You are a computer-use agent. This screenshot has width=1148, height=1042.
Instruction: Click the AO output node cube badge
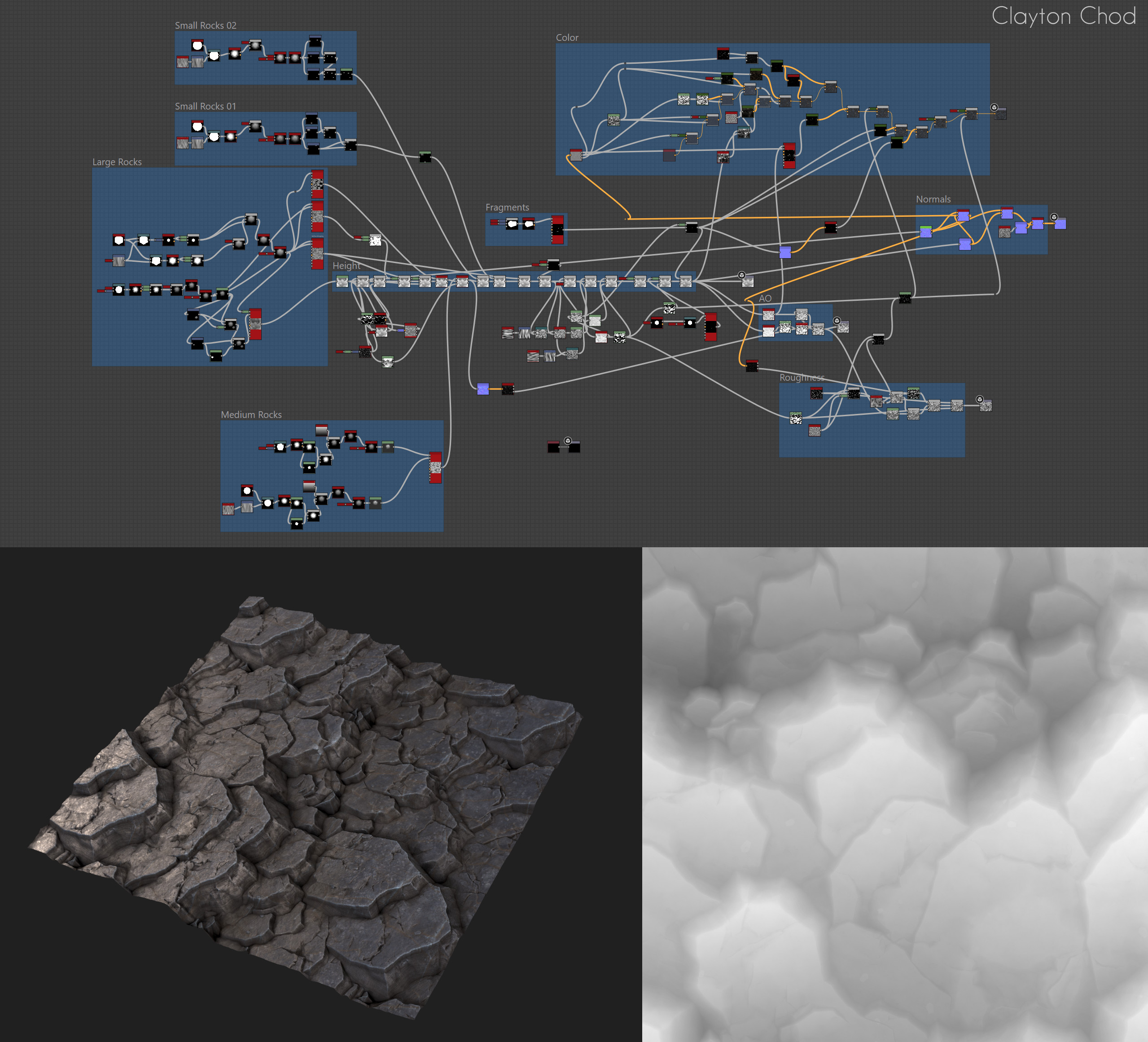pyautogui.click(x=837, y=321)
